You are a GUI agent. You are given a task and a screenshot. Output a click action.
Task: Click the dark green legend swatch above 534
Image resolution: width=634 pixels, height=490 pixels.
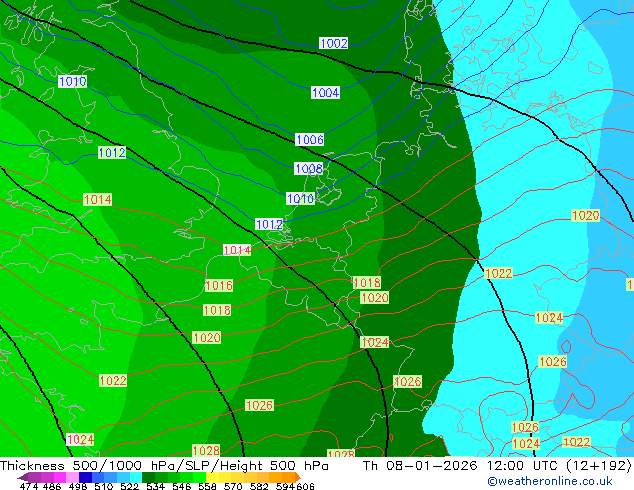(149, 477)
